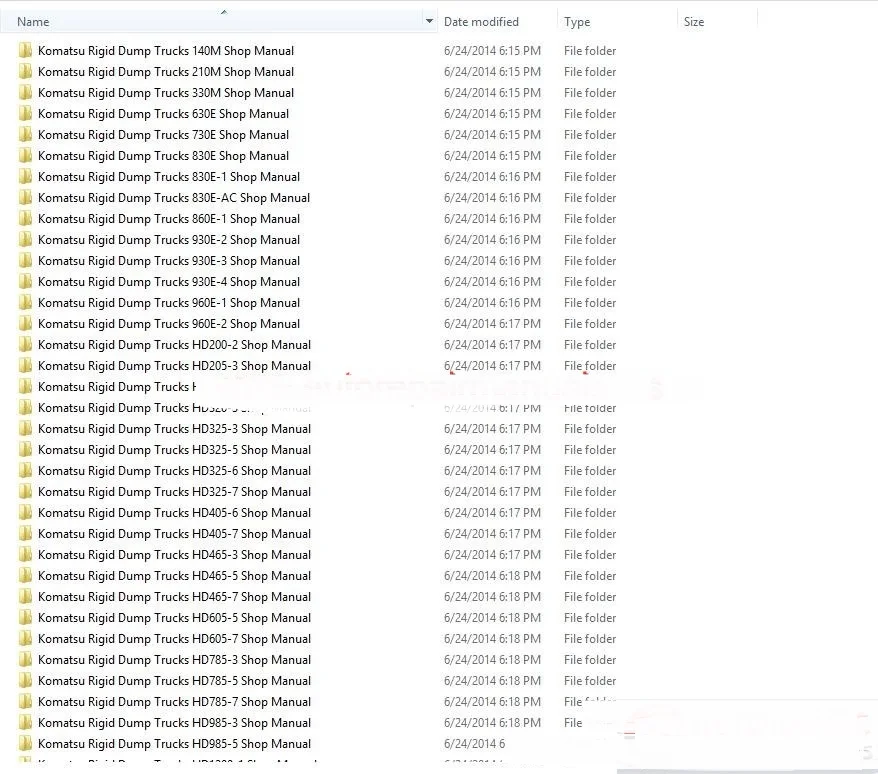Click folder icon of HD985-5 Shop Manual
The height and width of the screenshot is (774, 878).
point(25,744)
